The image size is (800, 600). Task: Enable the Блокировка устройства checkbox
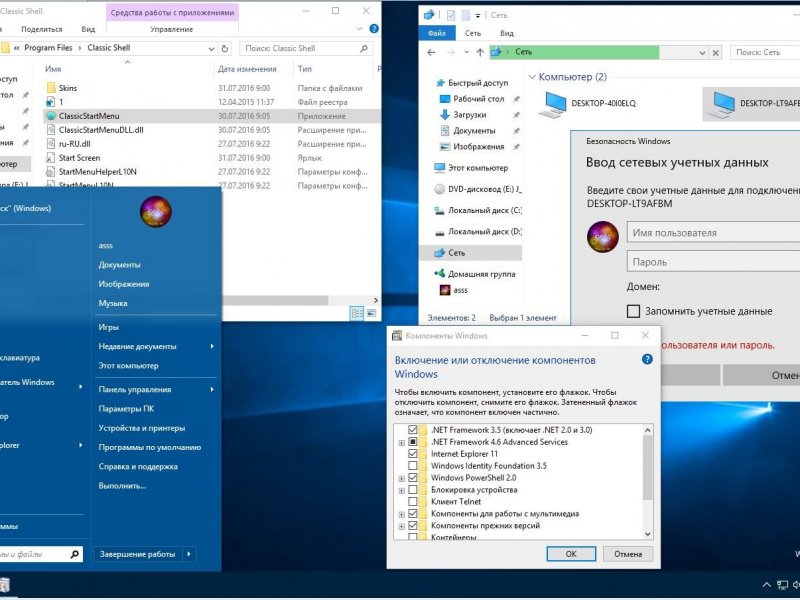click(413, 490)
